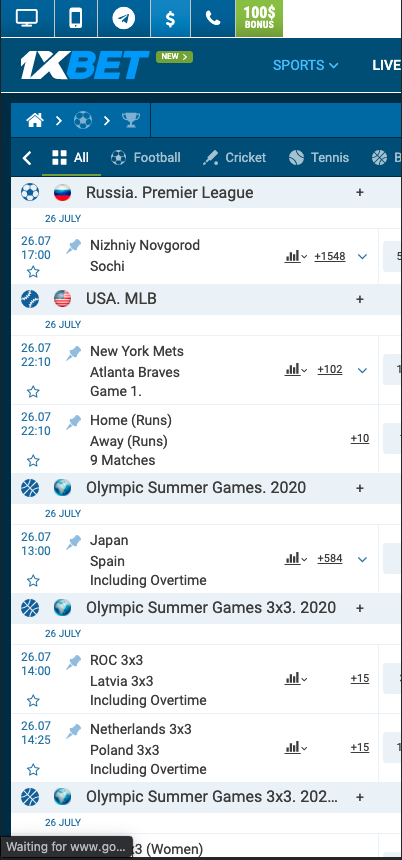Expand Russia Premier League plus button

tap(360, 193)
